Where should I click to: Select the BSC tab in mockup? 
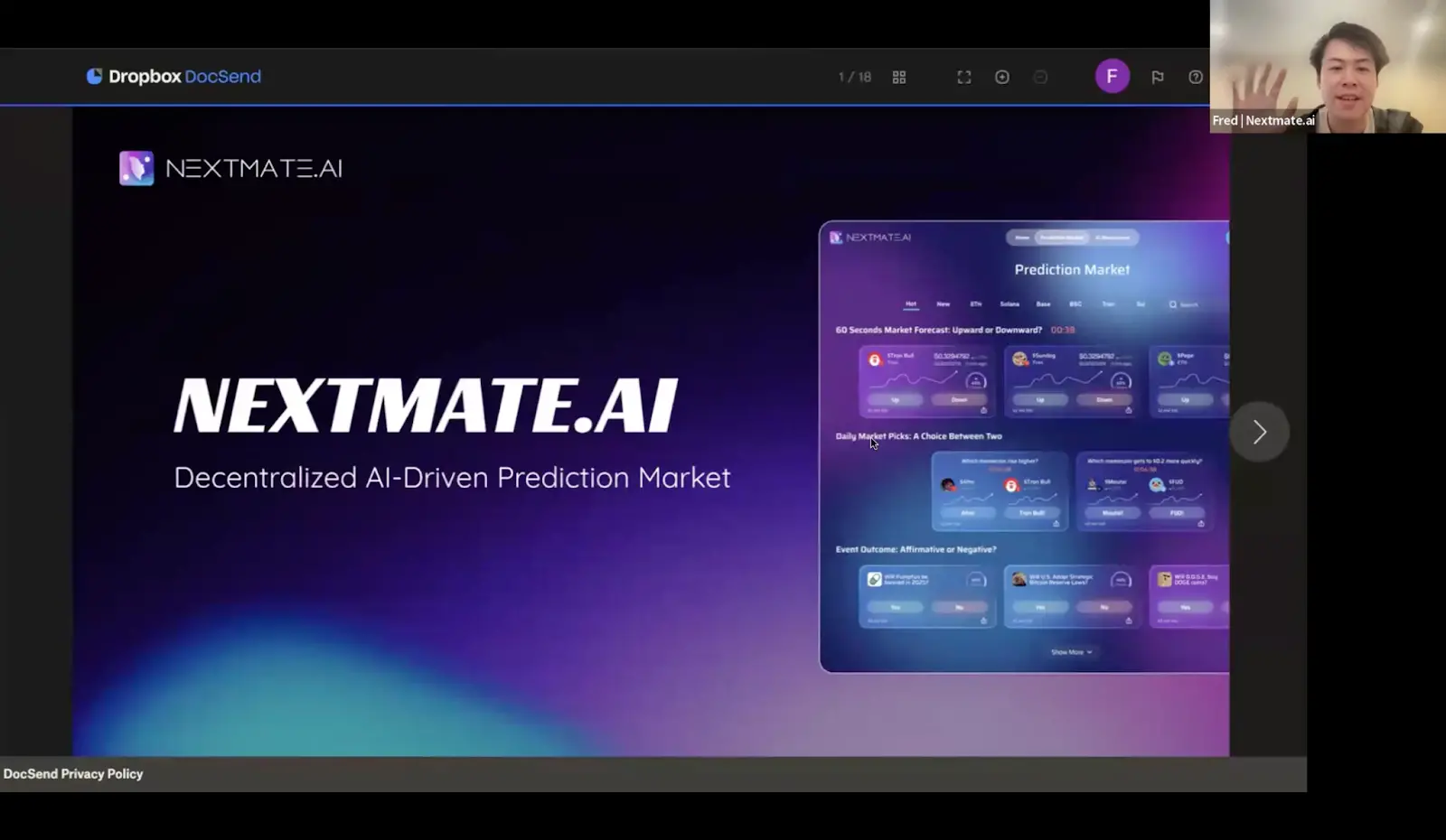pyautogui.click(x=1075, y=304)
